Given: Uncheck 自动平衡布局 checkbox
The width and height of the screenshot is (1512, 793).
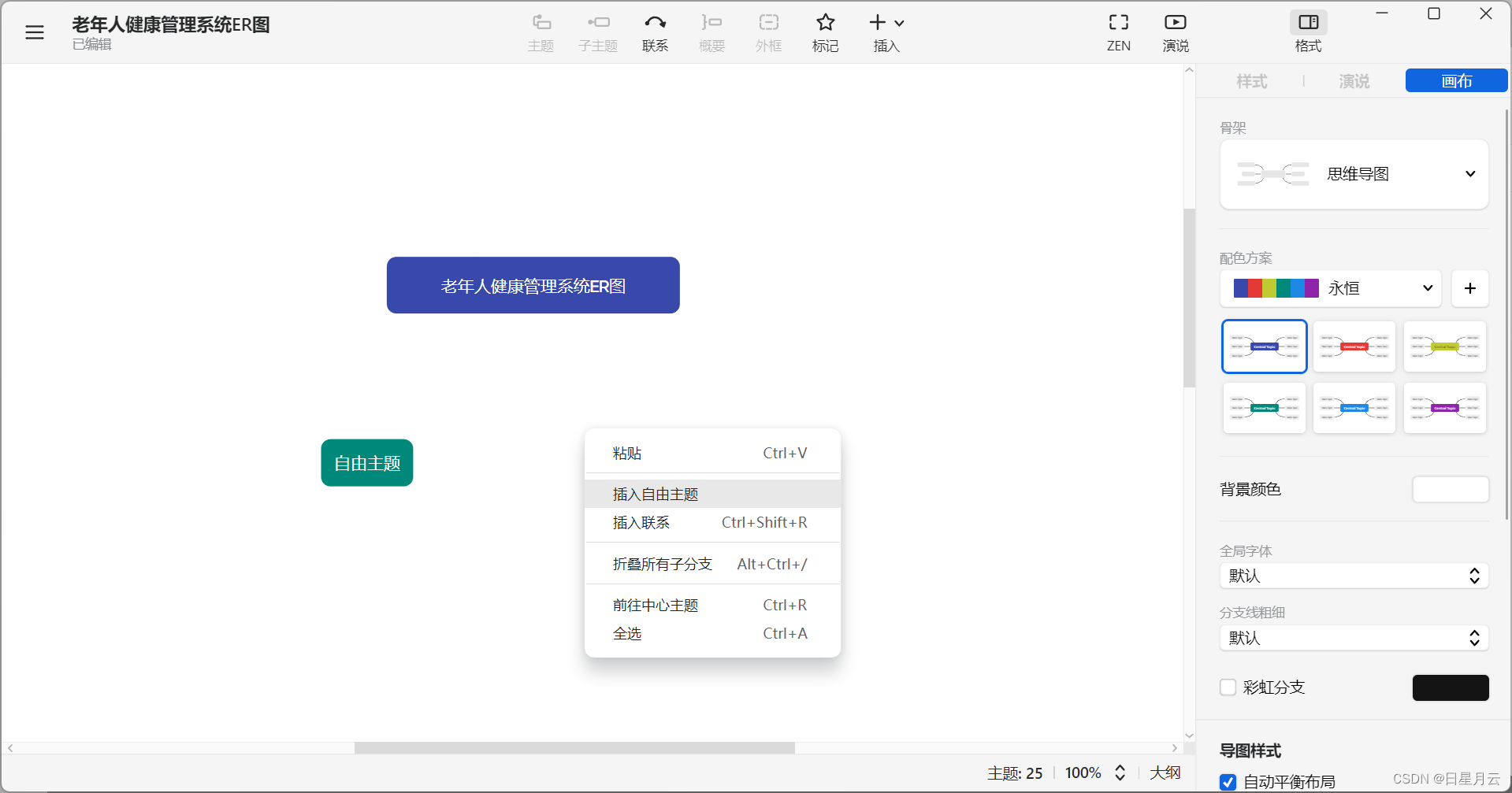Looking at the screenshot, I should pos(1228,782).
